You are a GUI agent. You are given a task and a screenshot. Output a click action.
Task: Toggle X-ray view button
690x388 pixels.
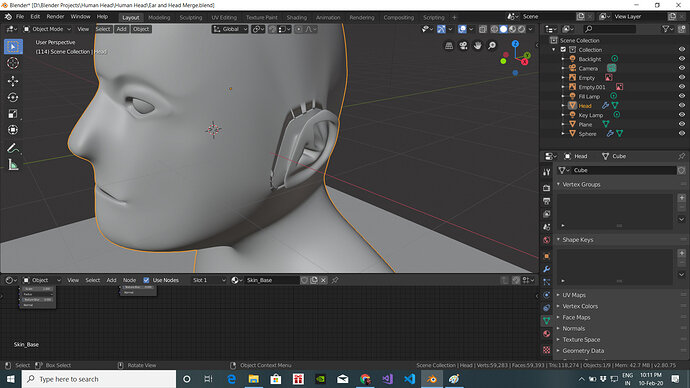click(x=483, y=29)
